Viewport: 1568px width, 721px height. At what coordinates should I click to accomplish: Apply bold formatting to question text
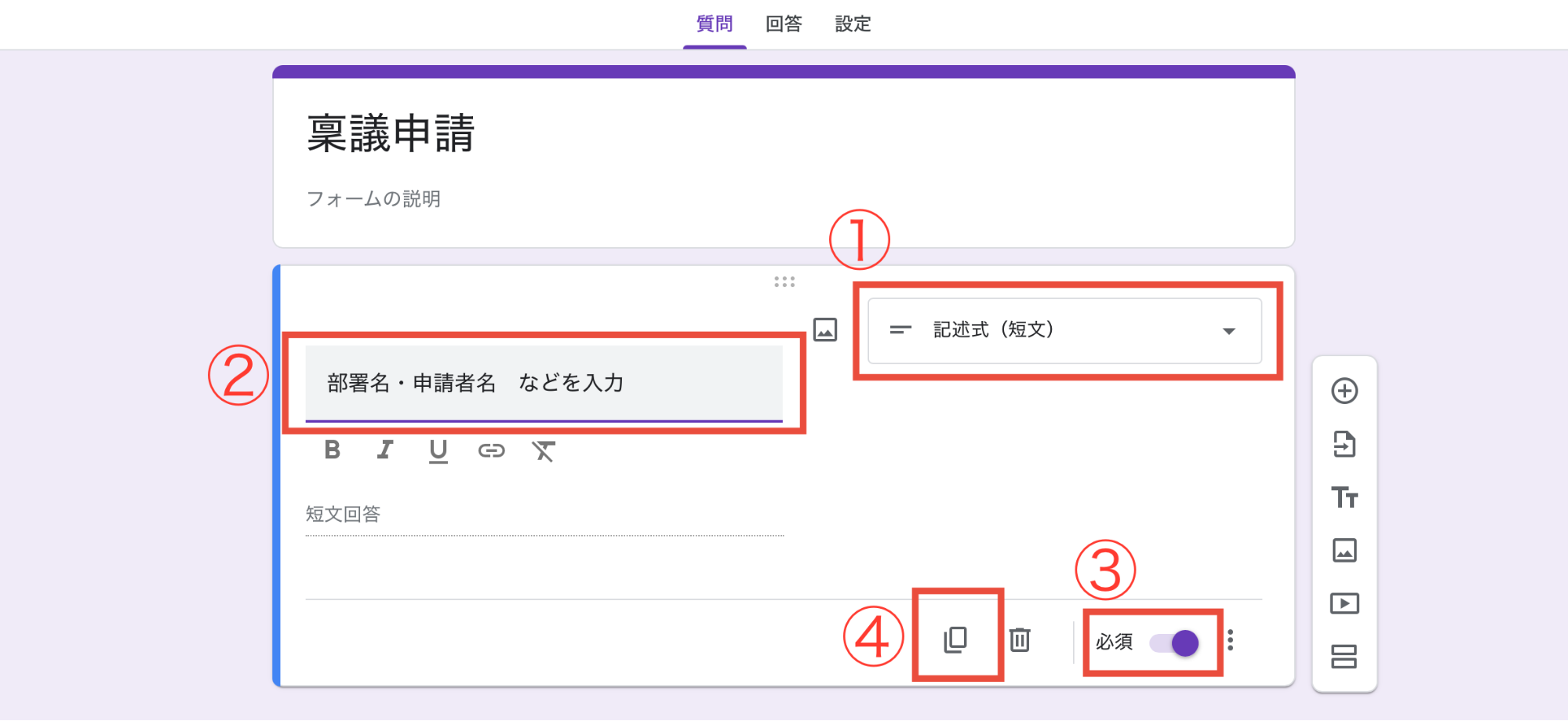(332, 450)
